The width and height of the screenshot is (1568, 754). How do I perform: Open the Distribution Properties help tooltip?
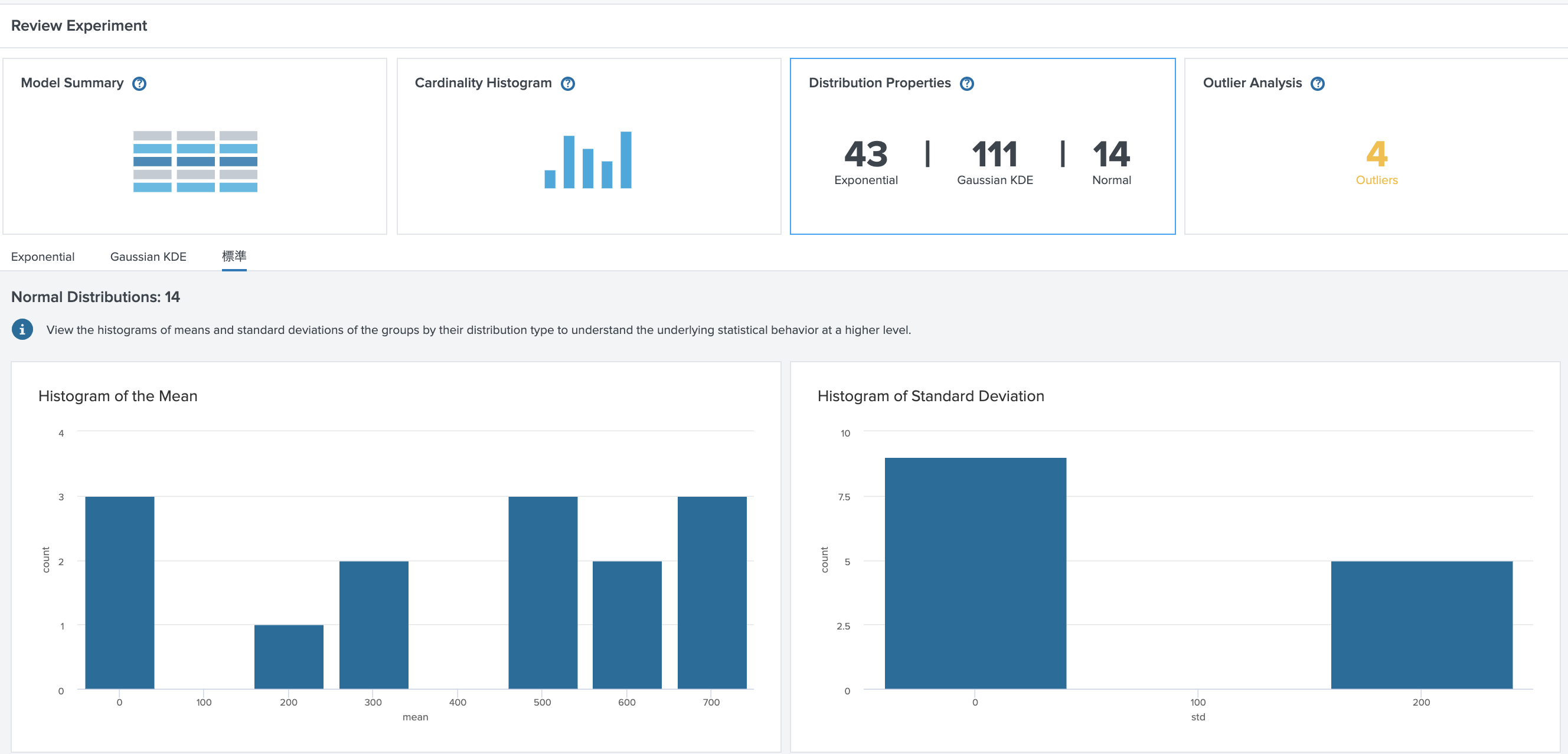967,84
